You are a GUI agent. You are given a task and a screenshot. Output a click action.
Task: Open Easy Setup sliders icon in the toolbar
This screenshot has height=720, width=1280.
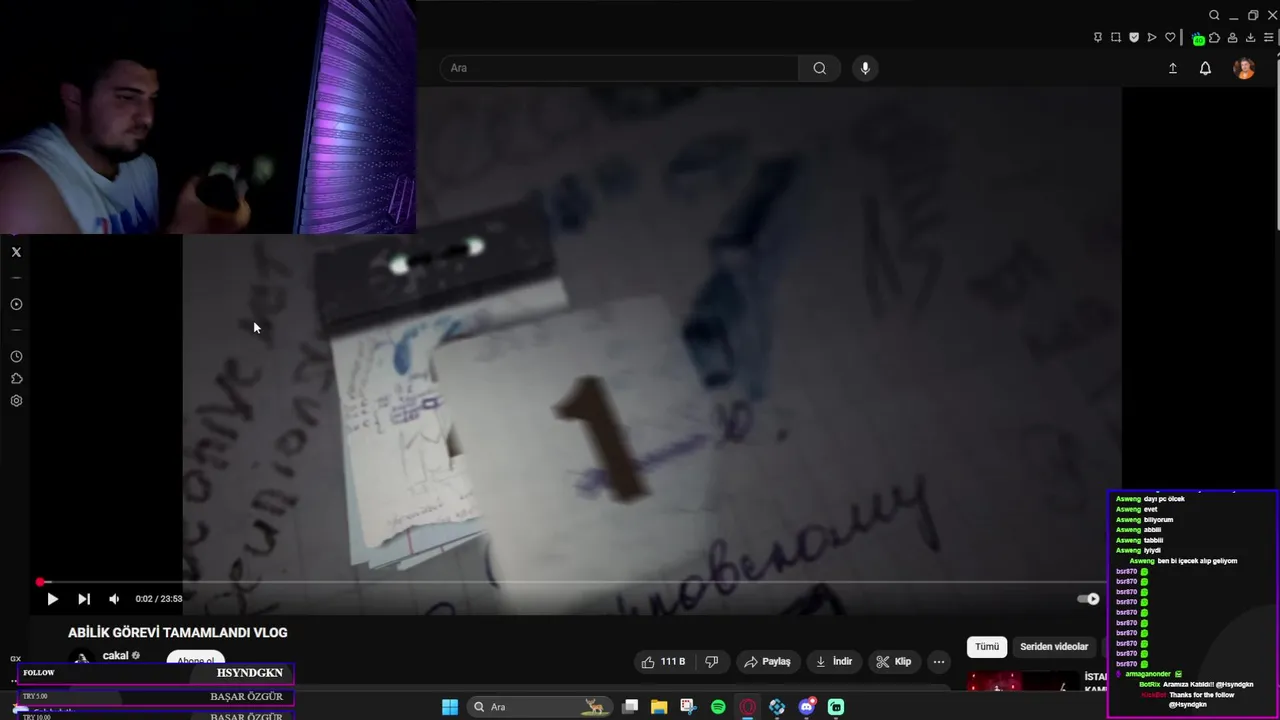click(1268, 38)
